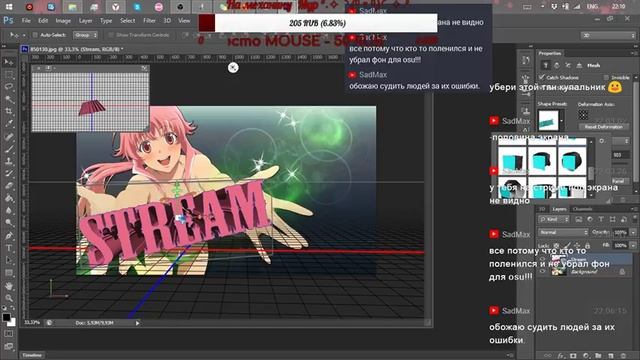Click the Windows Start button
Image resolution: width=640 pixels, height=360 pixels.
coord(9,7)
